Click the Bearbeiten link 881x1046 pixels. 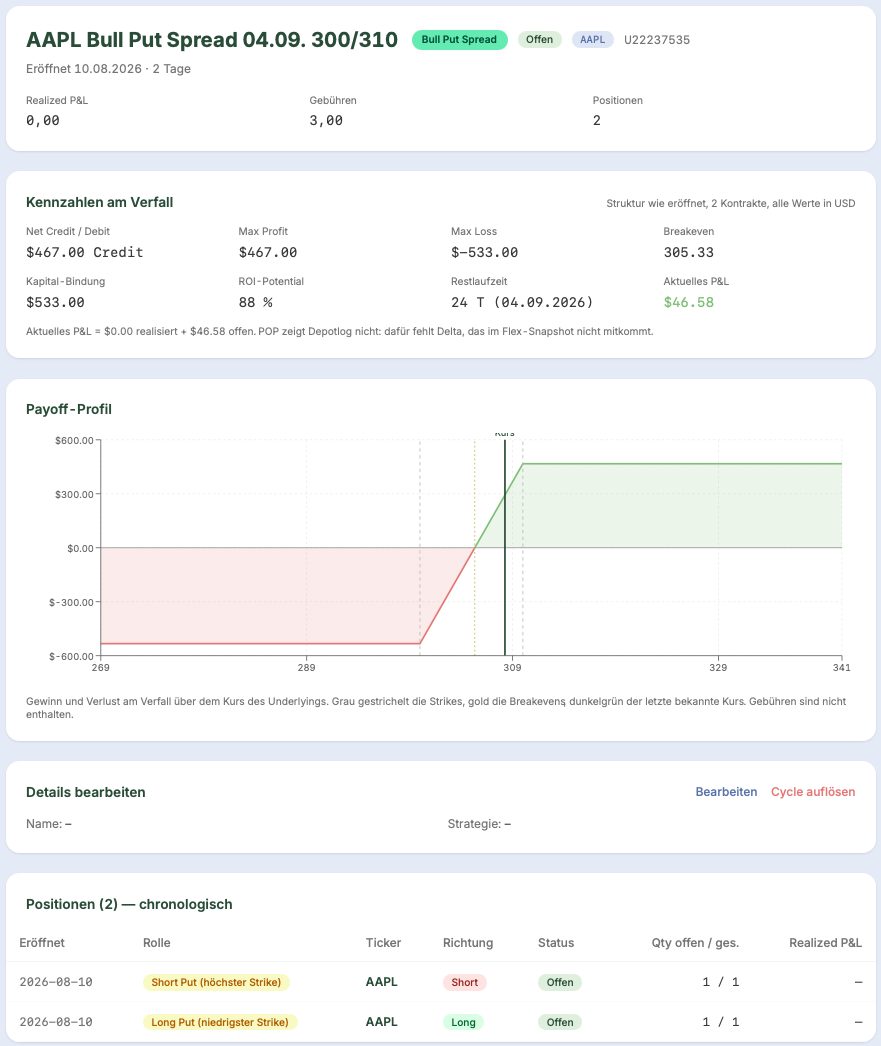[x=726, y=792]
